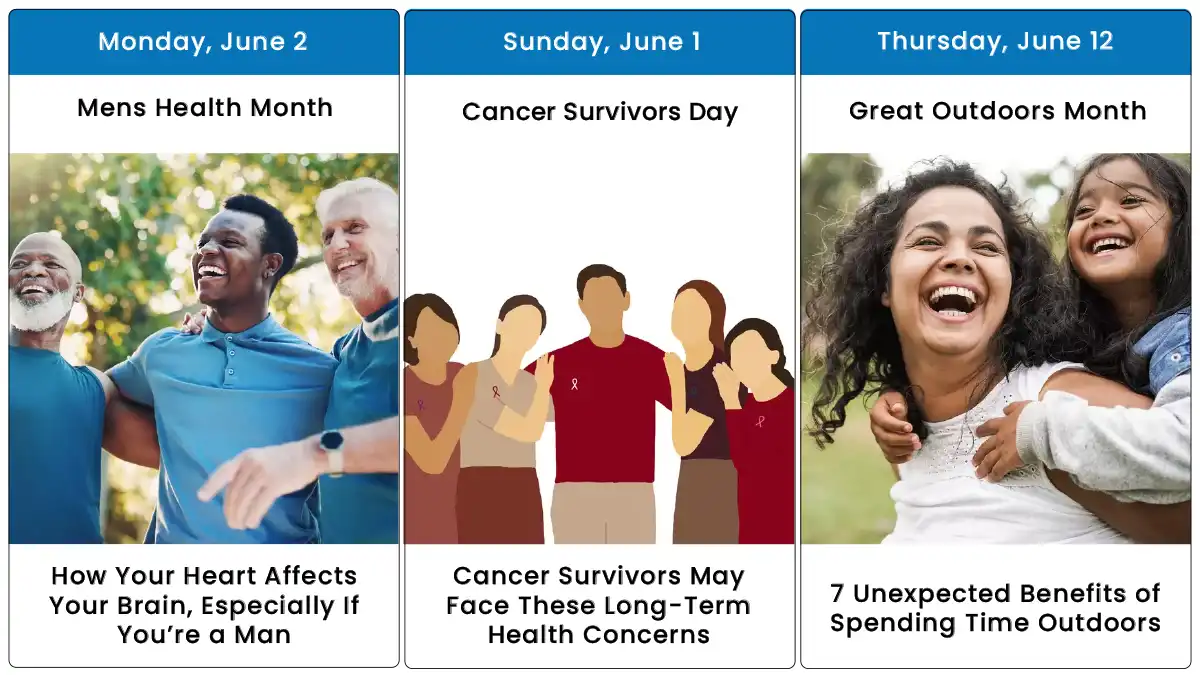Viewport: 1200px width, 675px height.
Task: Click the white-bearded man's face
Action: coord(42,283)
